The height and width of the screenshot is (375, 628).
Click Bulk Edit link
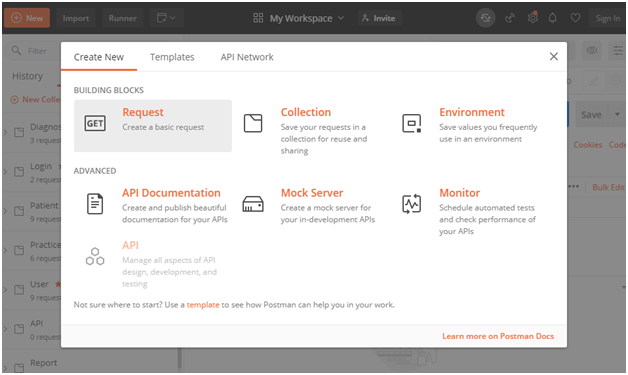(x=608, y=187)
